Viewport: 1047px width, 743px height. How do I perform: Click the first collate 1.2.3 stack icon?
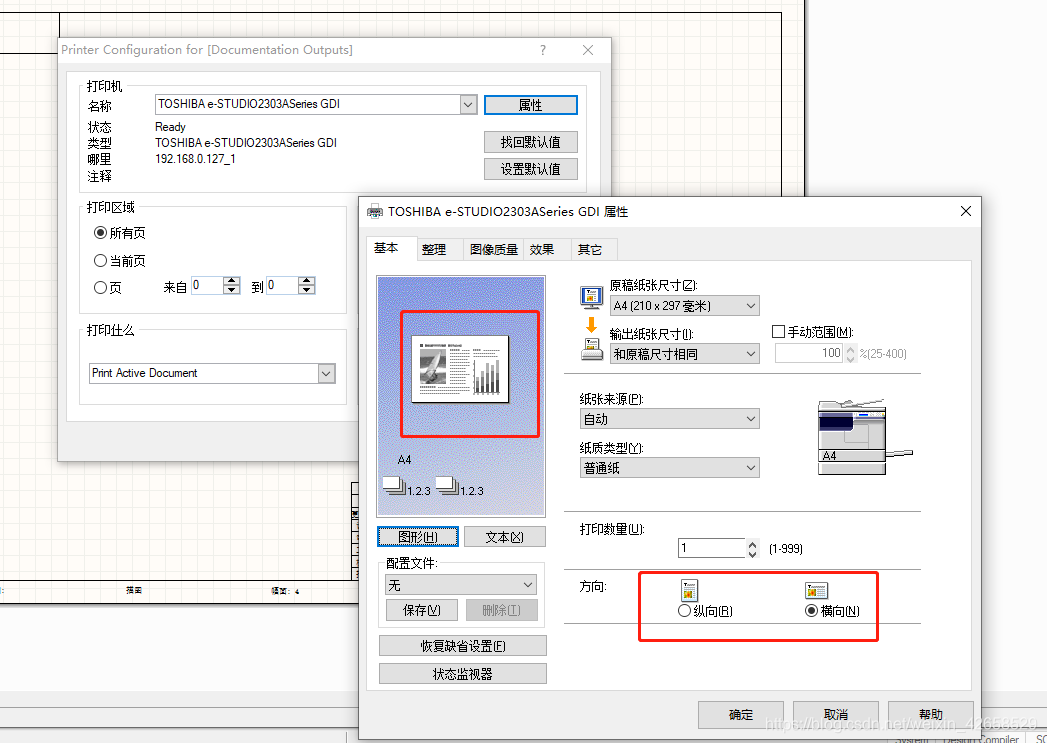pos(406,487)
